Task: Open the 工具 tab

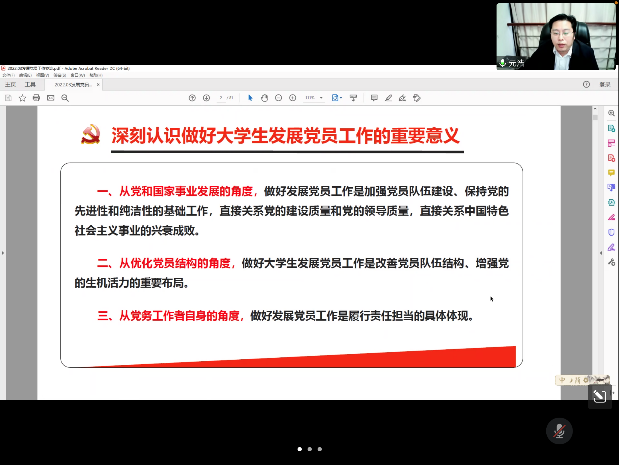Action: 30,85
